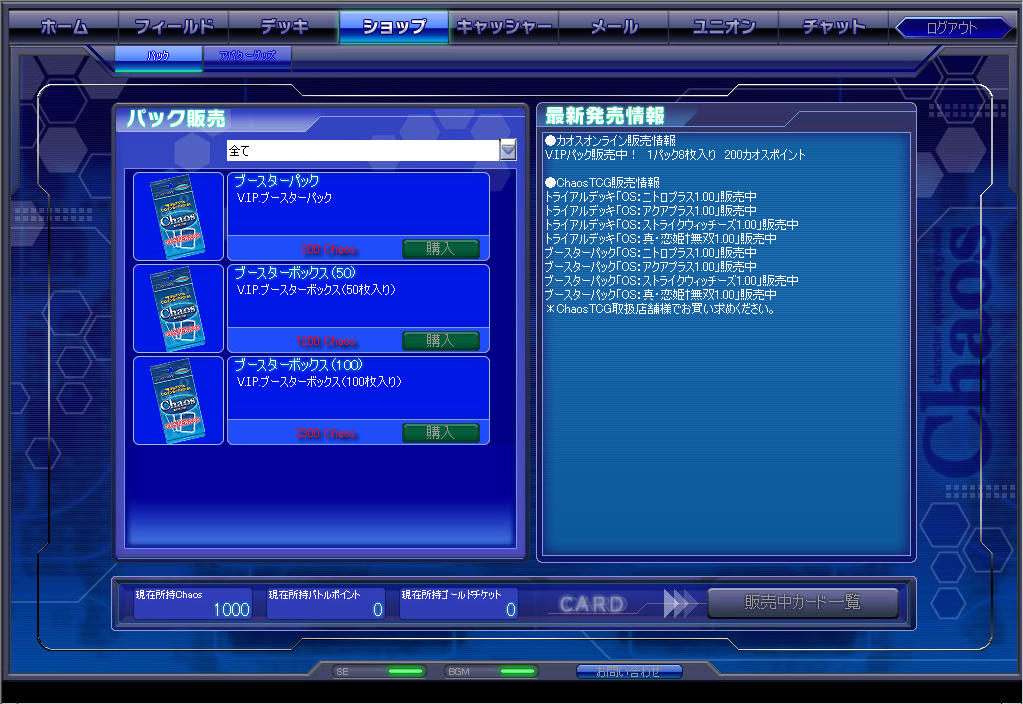Image resolution: width=1023 pixels, height=704 pixels.
Task: Click the 現在所持バトルポイント value
Action: (x=378, y=609)
